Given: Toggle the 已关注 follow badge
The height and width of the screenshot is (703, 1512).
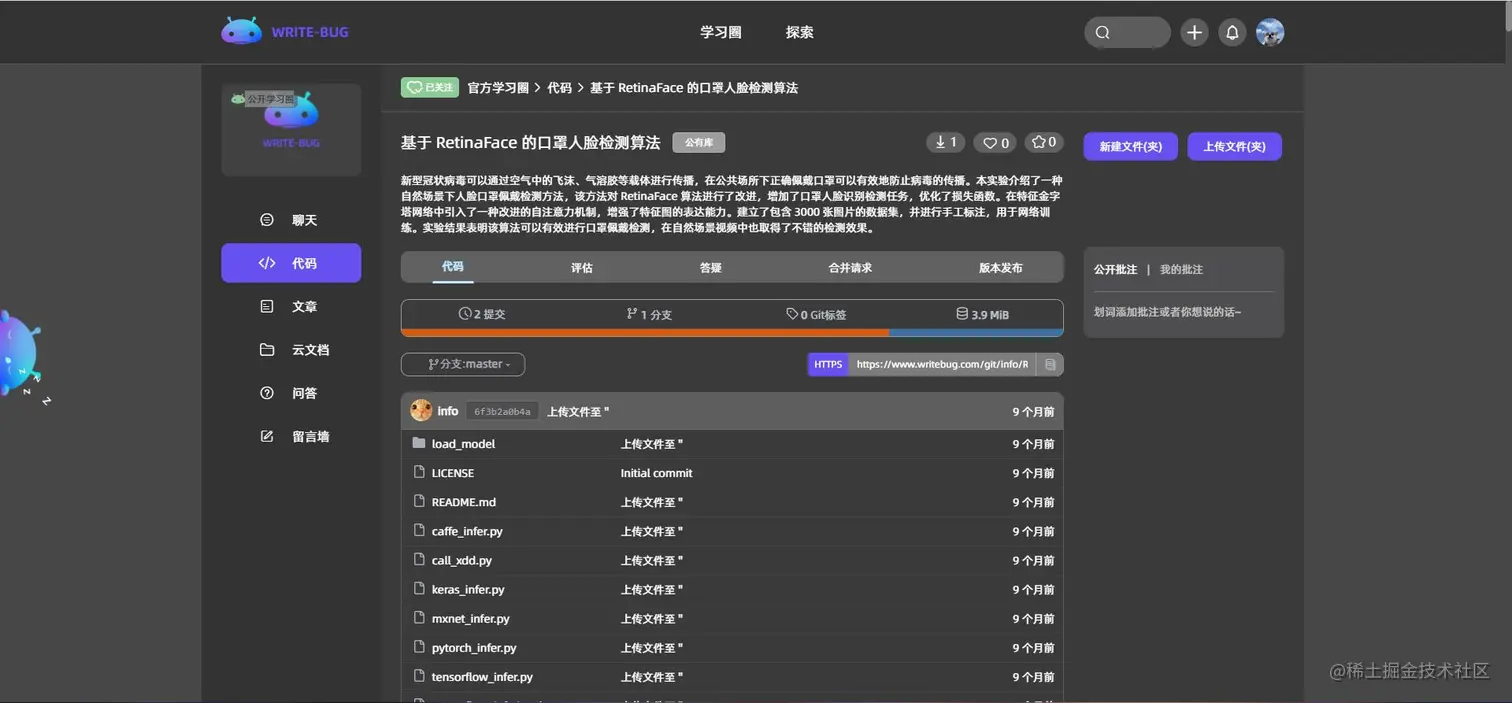Looking at the screenshot, I should pos(430,87).
